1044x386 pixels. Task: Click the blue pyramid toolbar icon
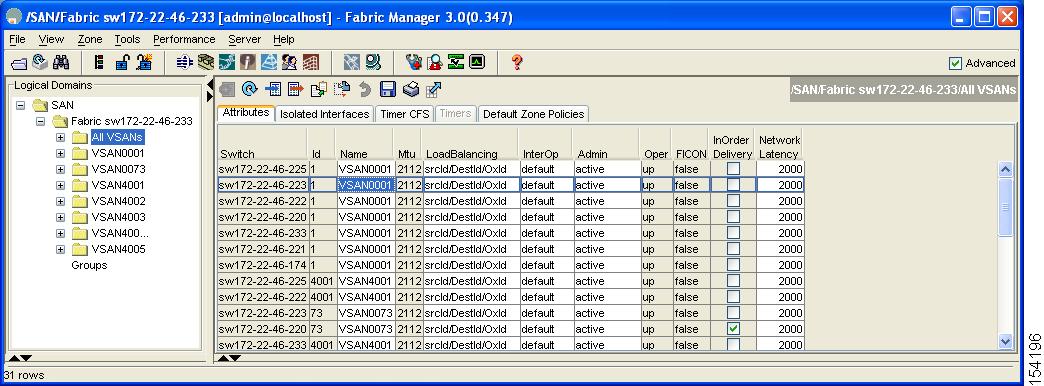point(268,63)
